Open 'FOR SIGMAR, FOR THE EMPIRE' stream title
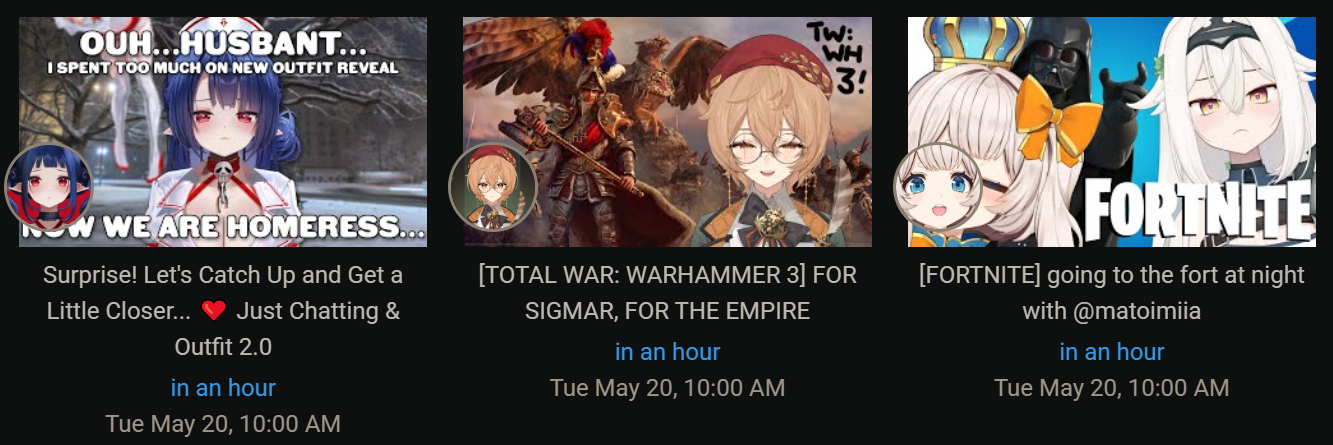Viewport: 1333px width, 445px height. [x=667, y=292]
